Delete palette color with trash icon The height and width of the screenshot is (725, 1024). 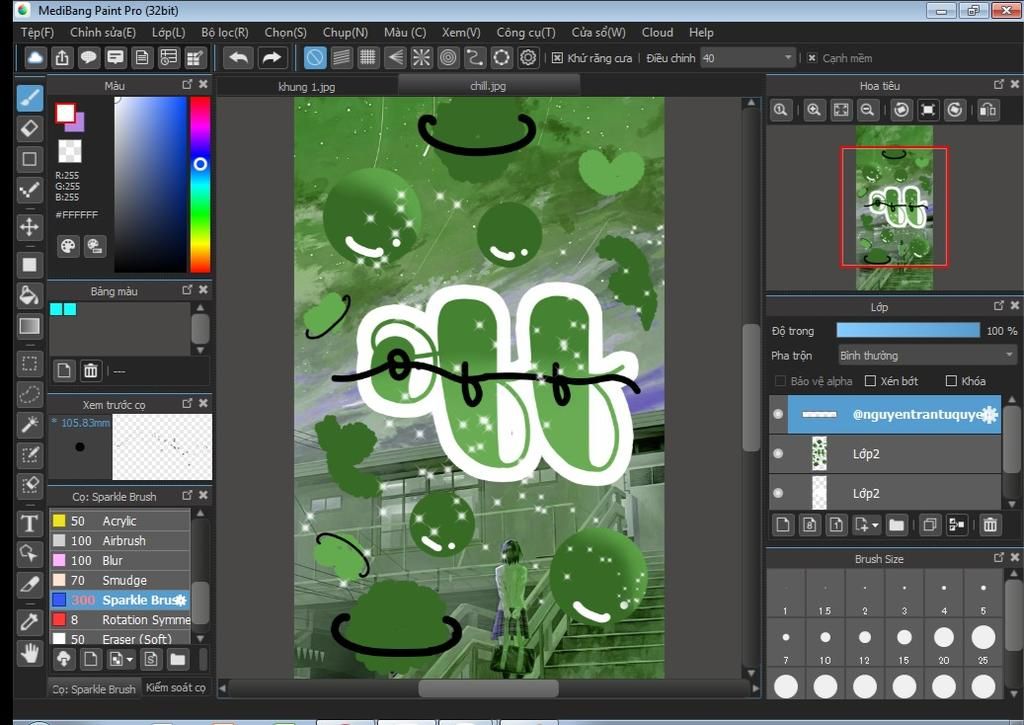[x=90, y=371]
